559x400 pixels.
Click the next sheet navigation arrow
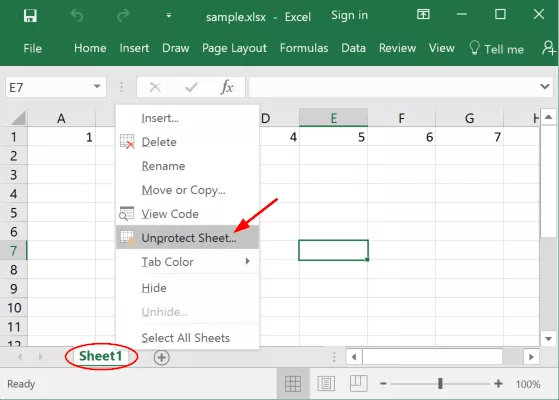[41, 357]
